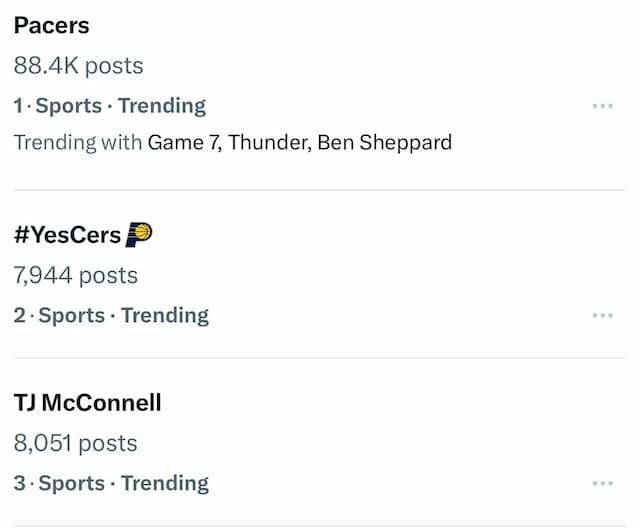Image resolution: width=640 pixels, height=529 pixels.
Task: Click the Pacers logo emoji beside #YesCers
Action: (139, 234)
